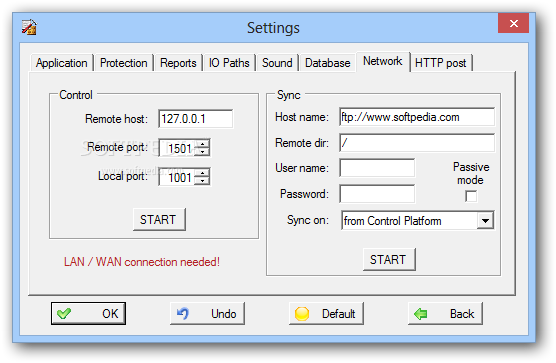Click the blue undo arrow icon

pyautogui.click(x=183, y=313)
